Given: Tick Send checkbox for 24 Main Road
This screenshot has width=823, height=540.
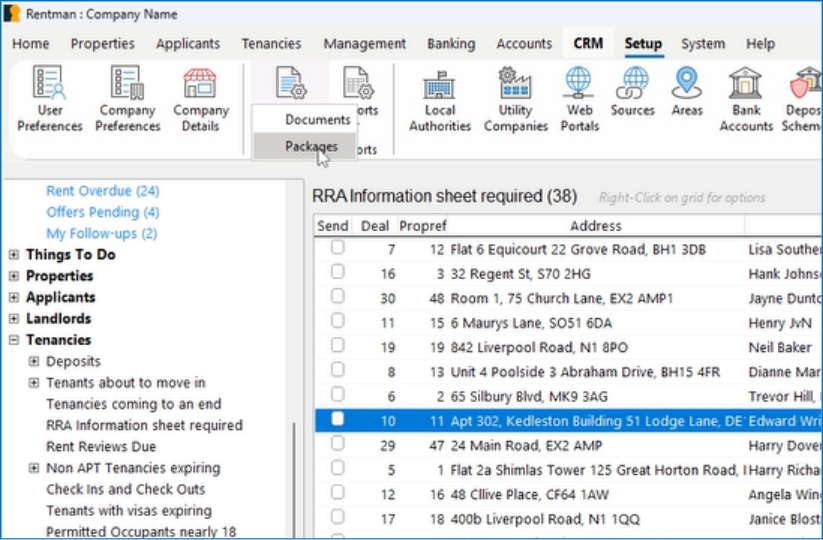Looking at the screenshot, I should click(337, 443).
